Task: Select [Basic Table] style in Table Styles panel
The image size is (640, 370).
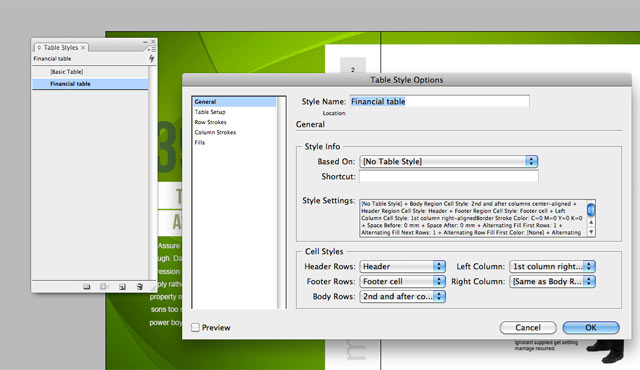Action: pos(90,71)
